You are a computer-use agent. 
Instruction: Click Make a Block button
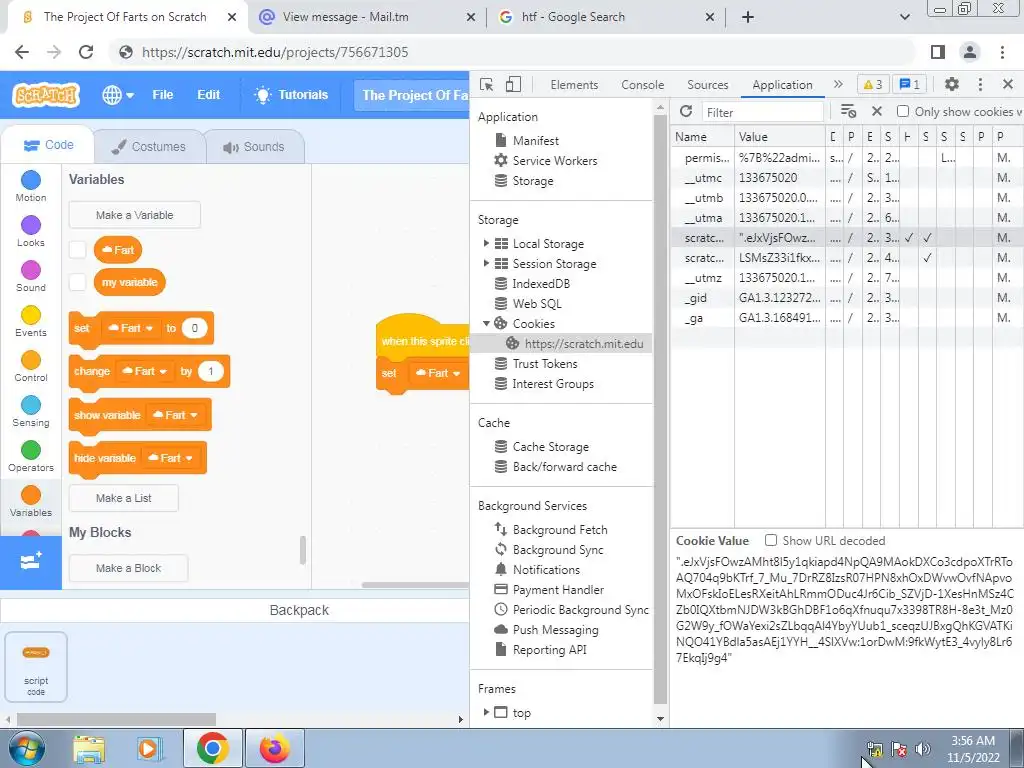tap(129, 568)
